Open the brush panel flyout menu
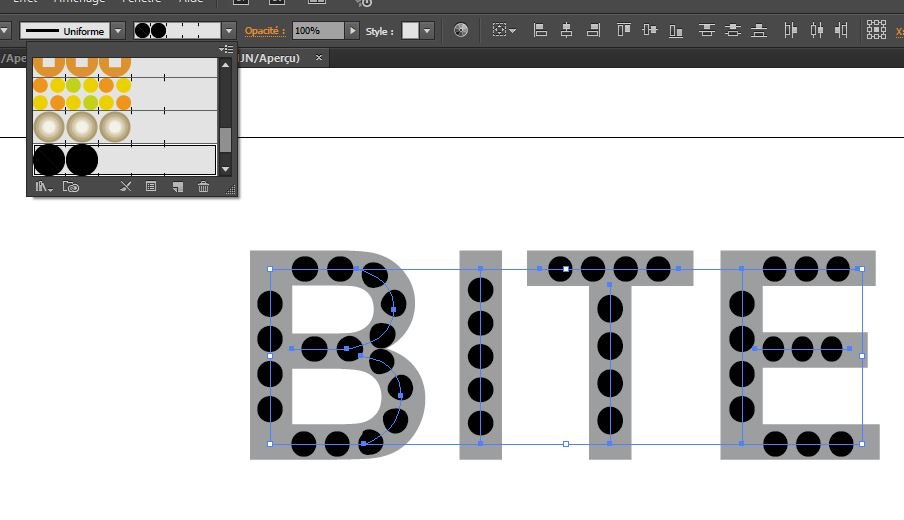The height and width of the screenshot is (520, 904). tap(227, 49)
